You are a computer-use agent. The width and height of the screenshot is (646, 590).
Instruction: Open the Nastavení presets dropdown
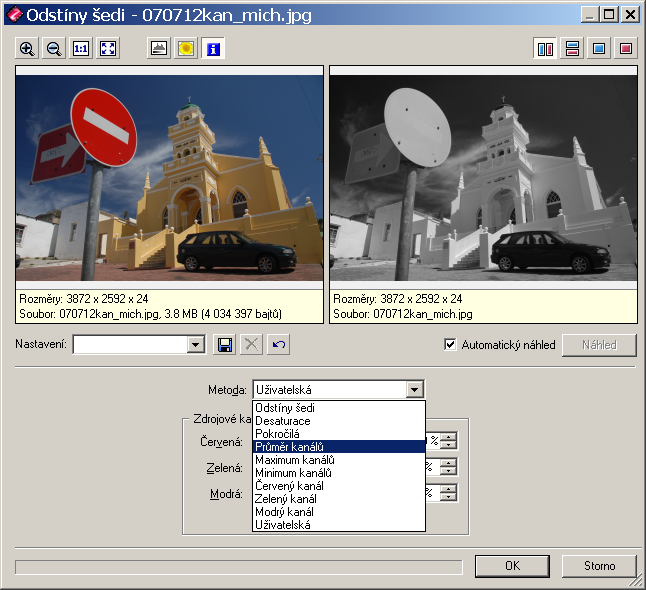(x=196, y=345)
